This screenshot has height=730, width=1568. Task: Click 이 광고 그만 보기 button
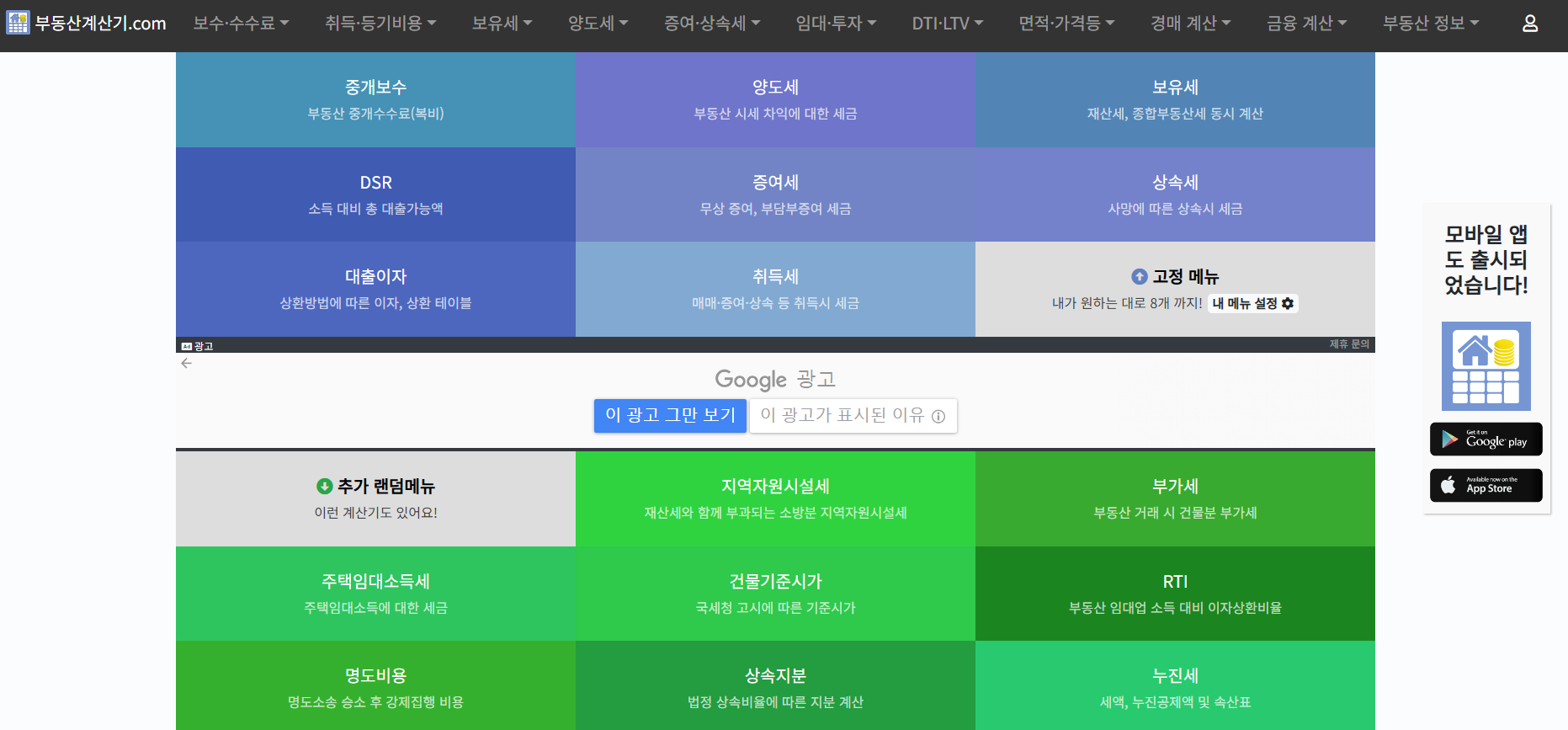point(670,415)
